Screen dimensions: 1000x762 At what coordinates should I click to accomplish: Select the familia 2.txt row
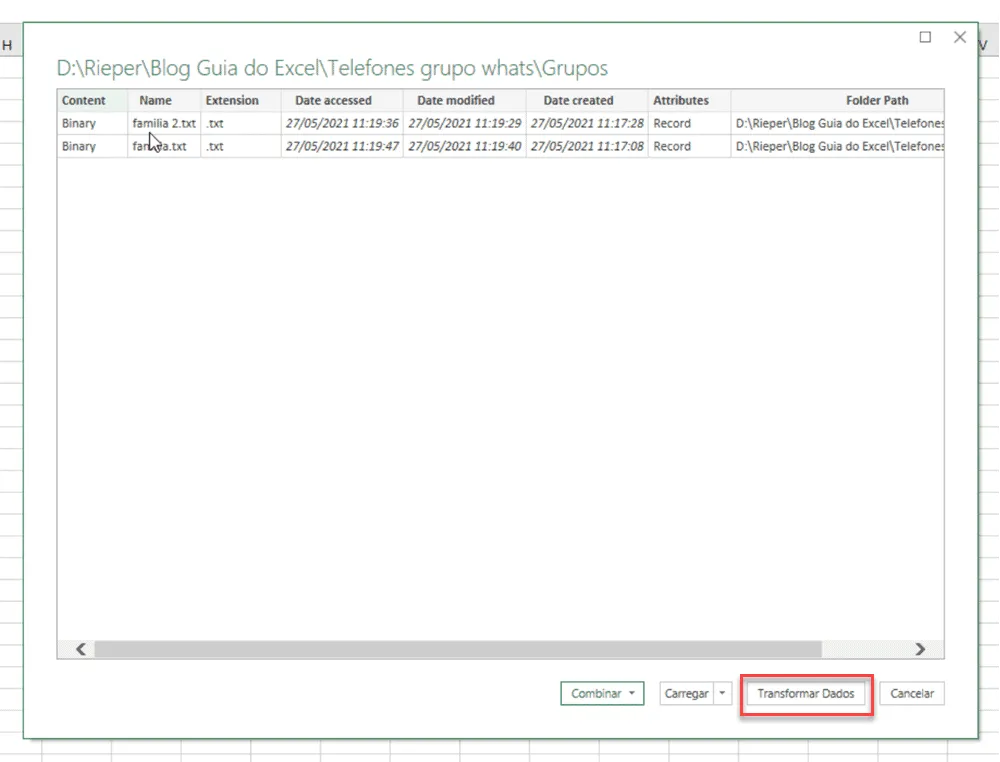tap(501, 123)
